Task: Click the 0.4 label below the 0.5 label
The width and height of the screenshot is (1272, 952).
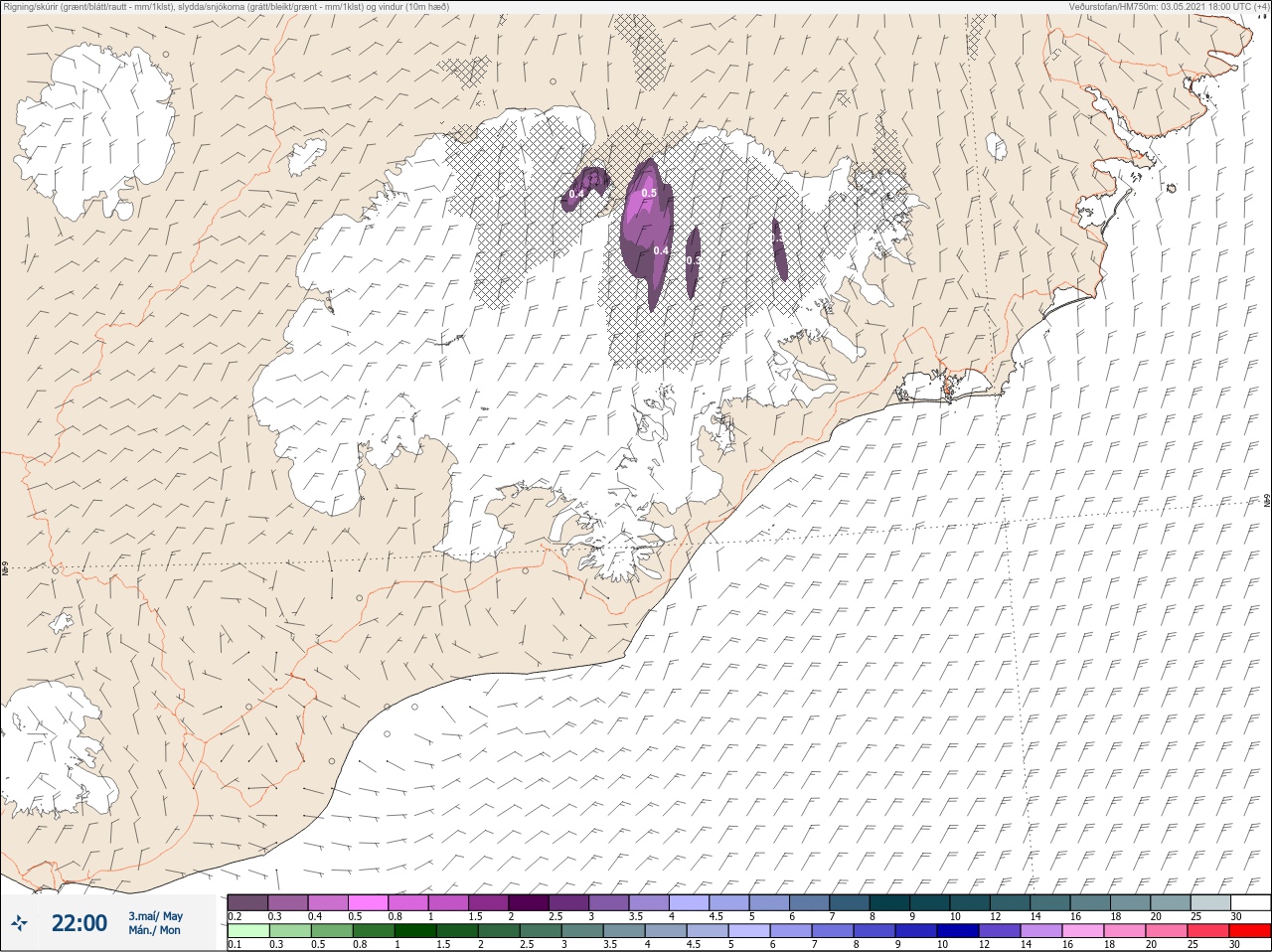Action: point(661,250)
